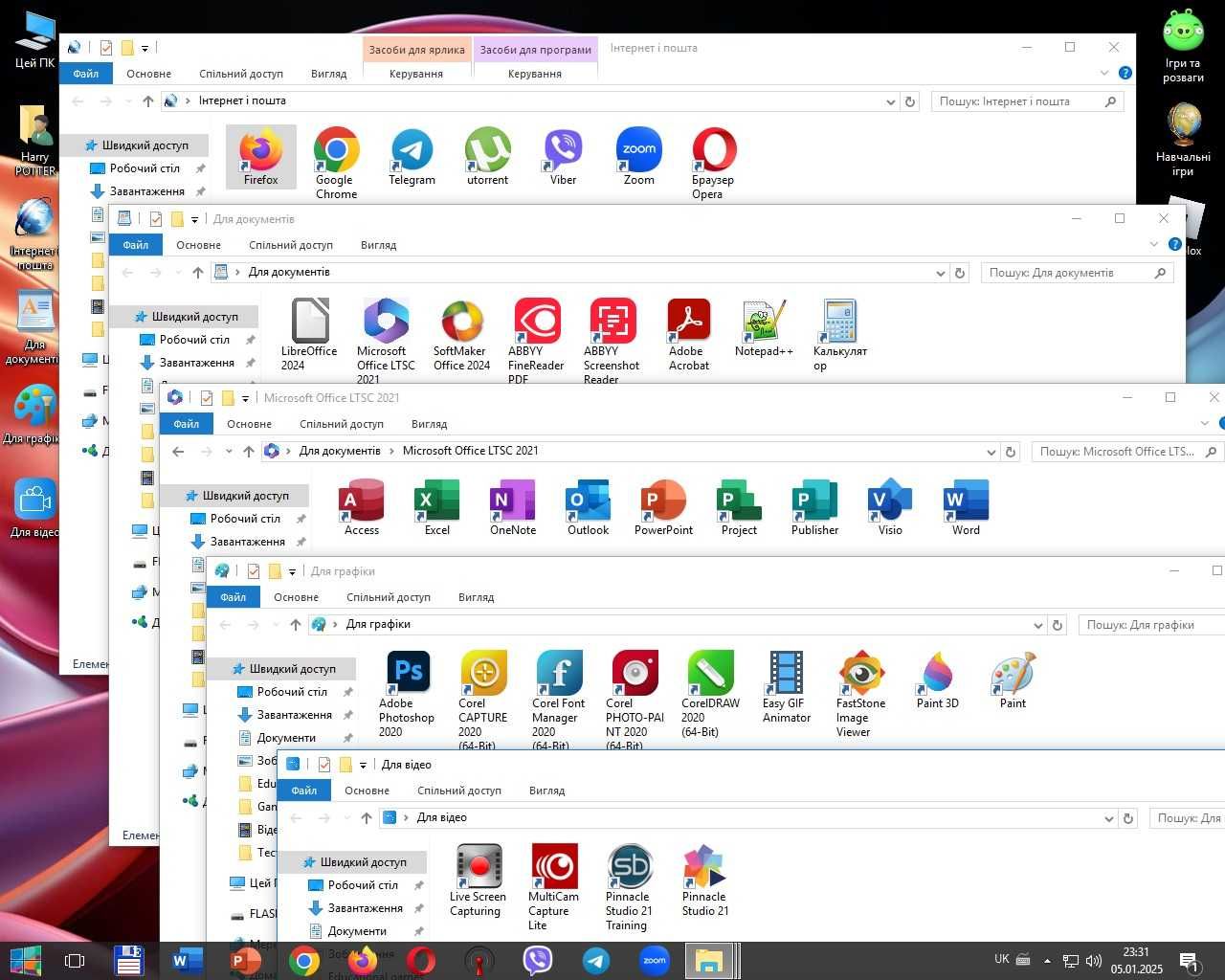Viewport: 1225px width, 980px height.
Task: Open the Outlook shortcut
Action: 588,506
